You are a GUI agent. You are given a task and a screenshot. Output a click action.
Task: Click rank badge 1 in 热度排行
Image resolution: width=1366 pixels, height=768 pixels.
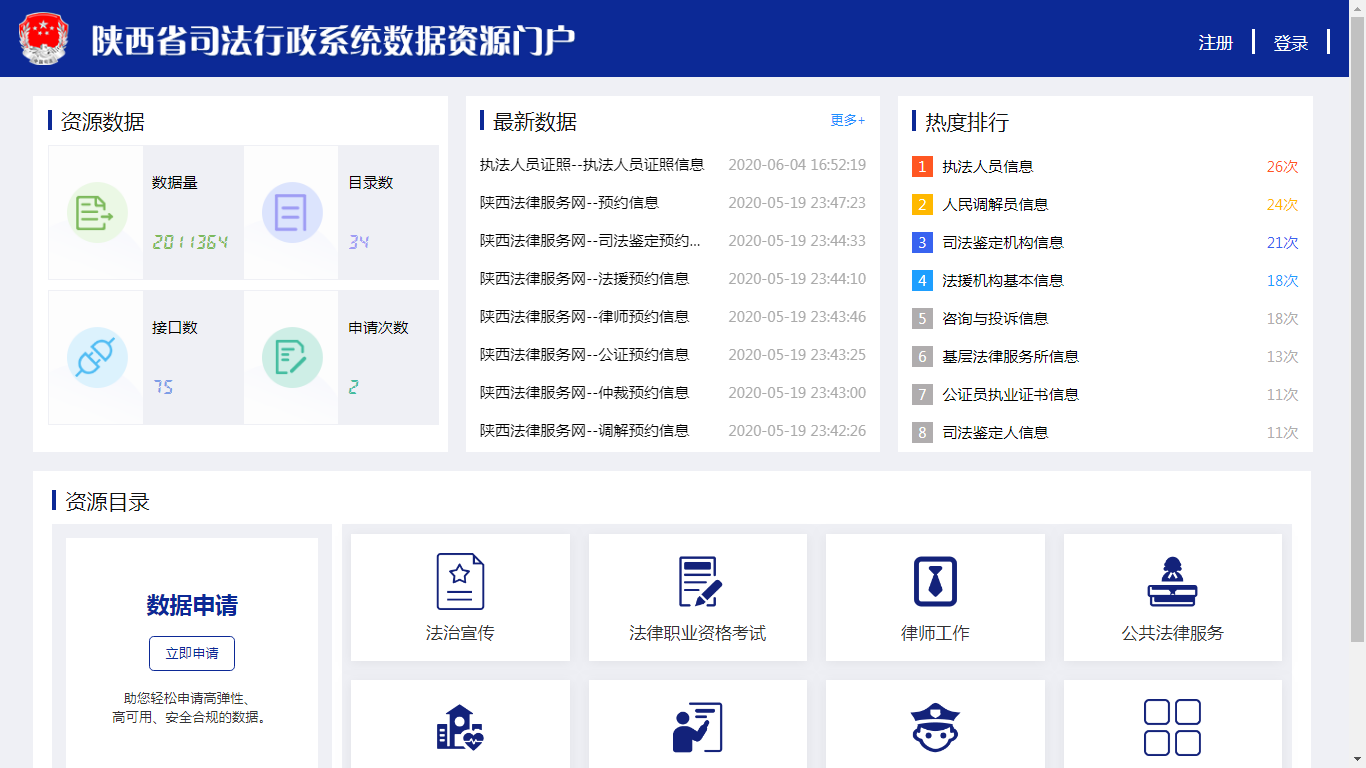pos(922,166)
